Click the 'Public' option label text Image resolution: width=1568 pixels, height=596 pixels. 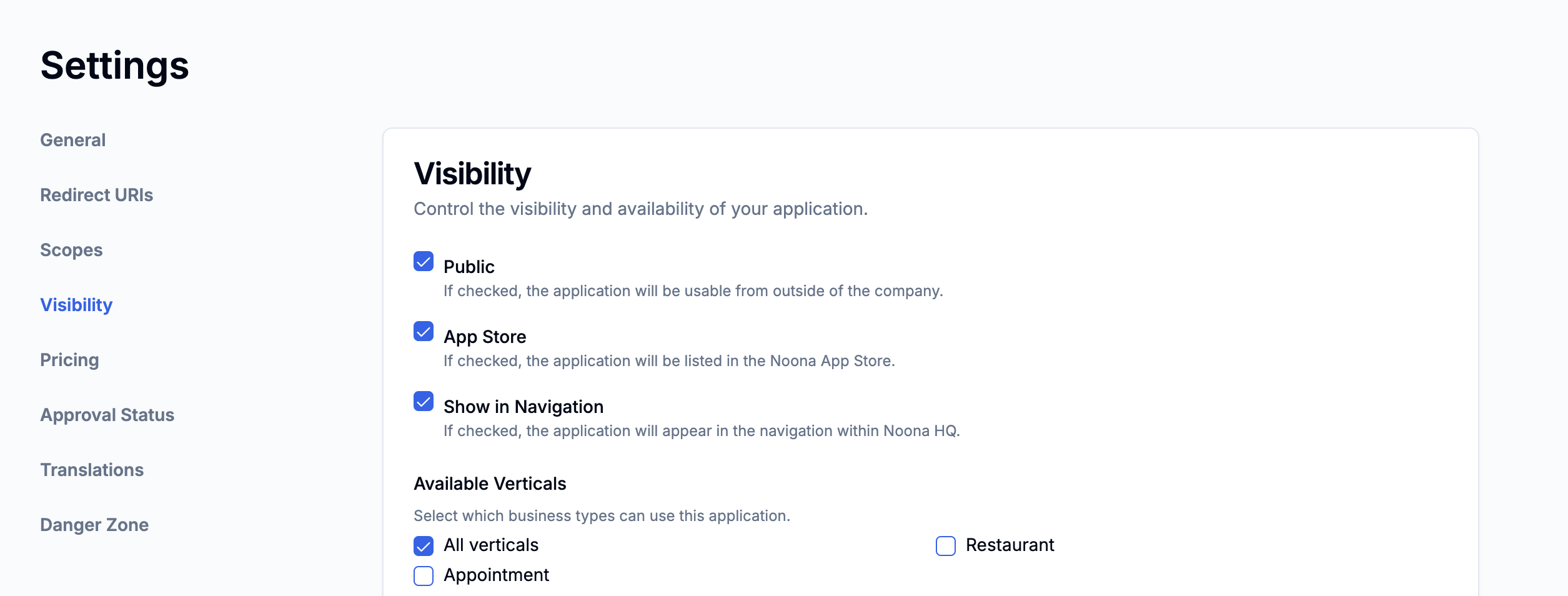469,267
